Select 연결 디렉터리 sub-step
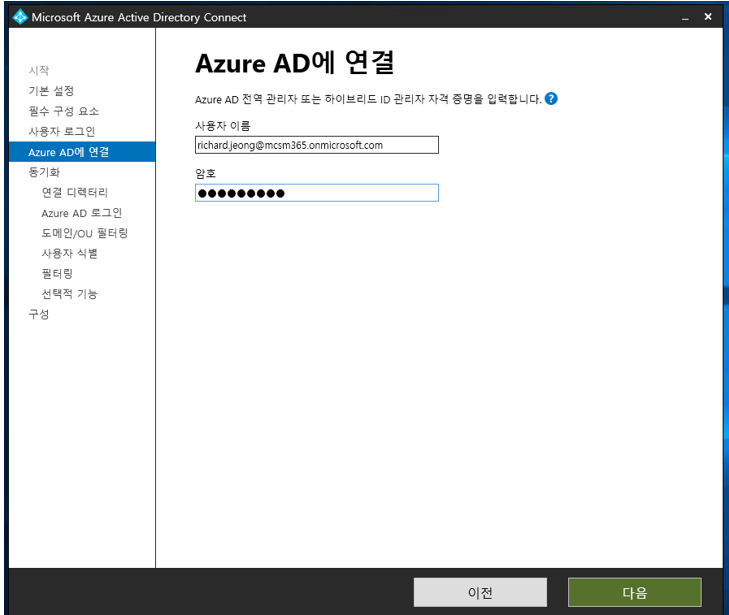The width and height of the screenshot is (729, 615). click(75, 192)
